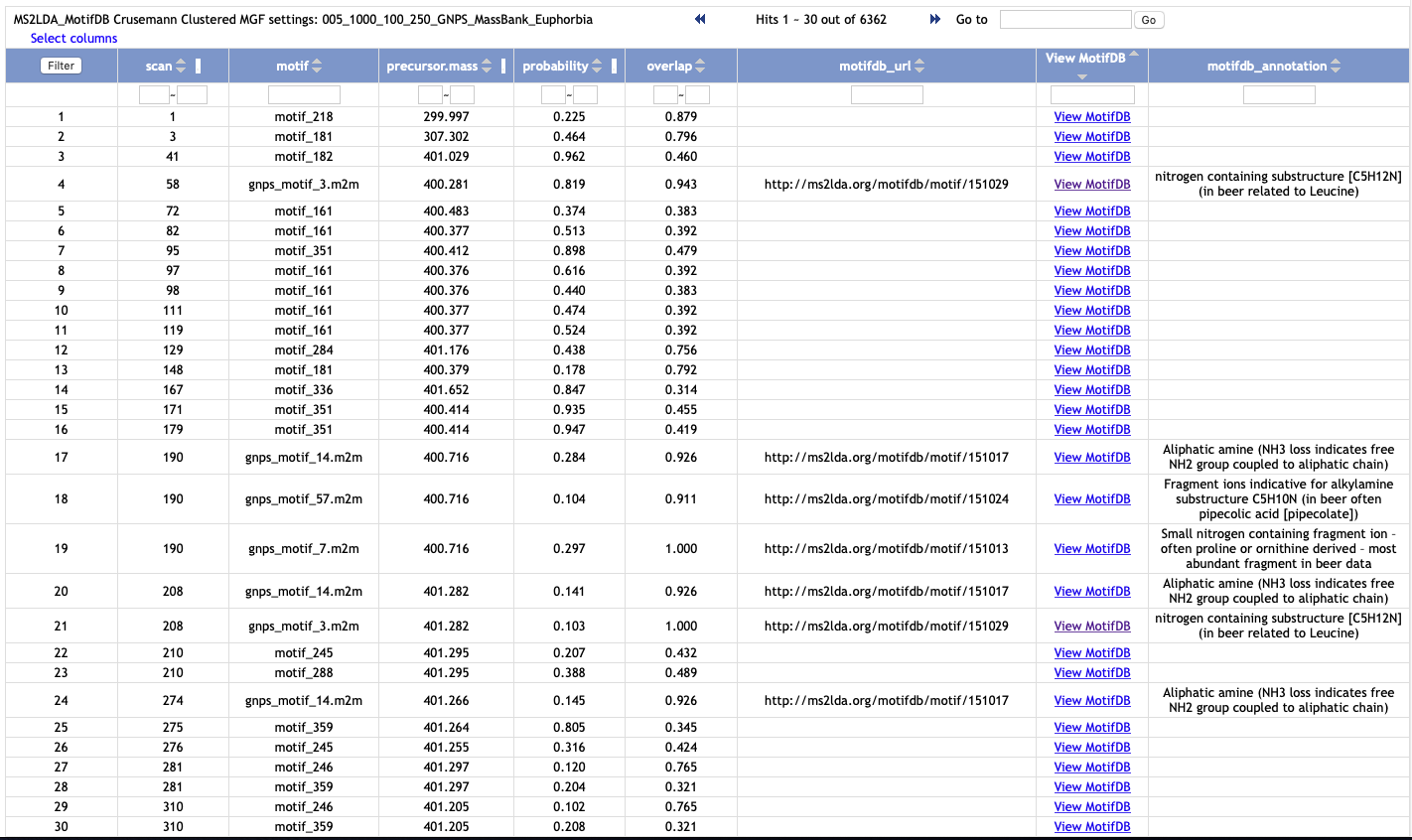Sort table by scan column
This screenshot has height=840, width=1412.
(x=181, y=67)
